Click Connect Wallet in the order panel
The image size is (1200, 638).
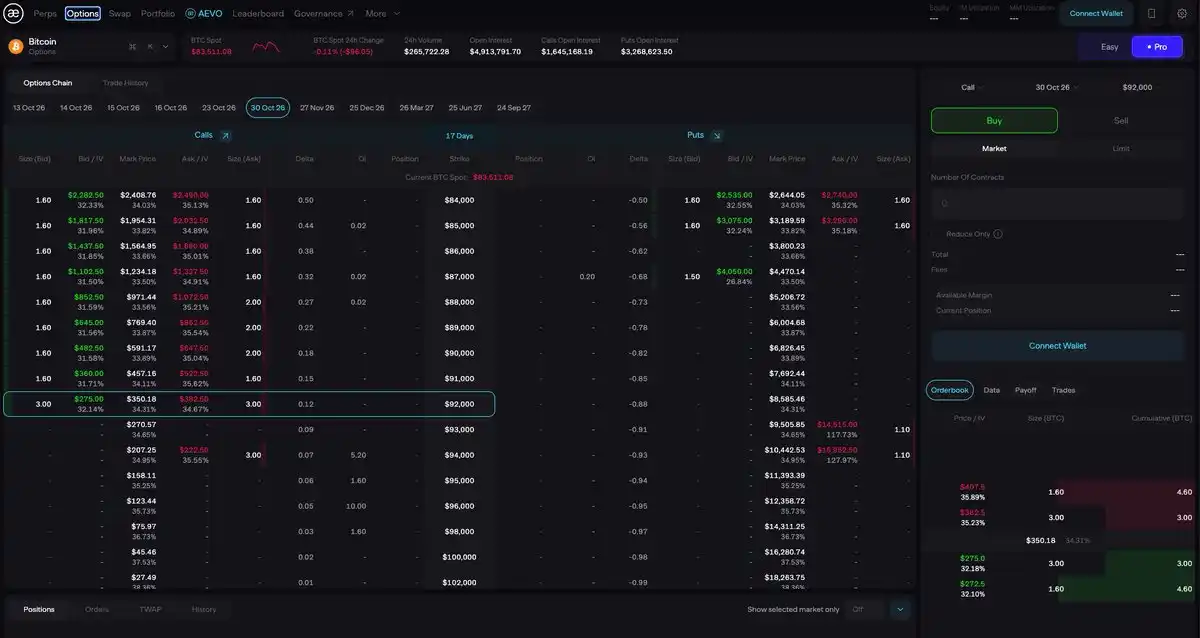point(1057,346)
